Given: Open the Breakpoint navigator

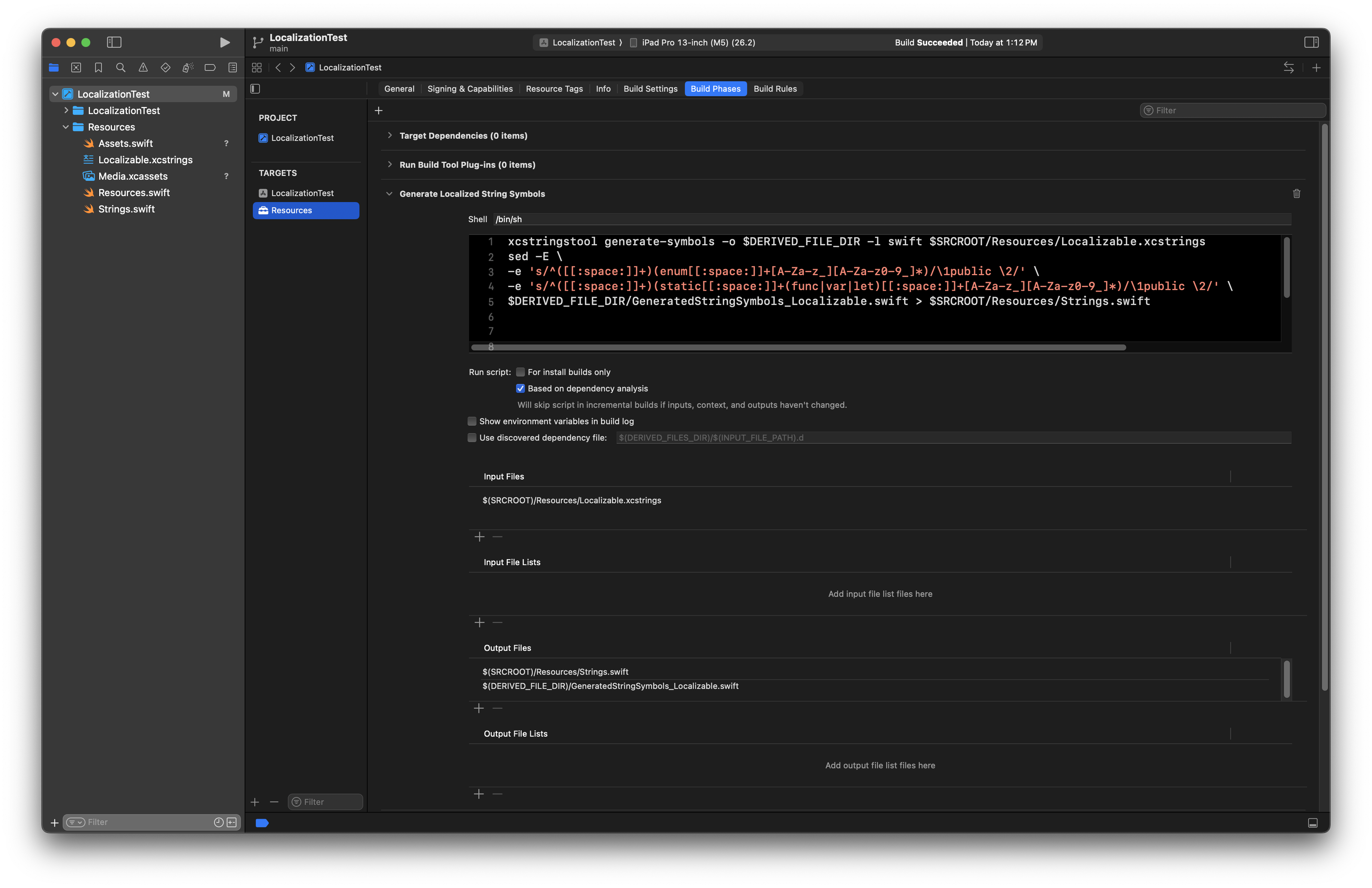Looking at the screenshot, I should tap(210, 67).
